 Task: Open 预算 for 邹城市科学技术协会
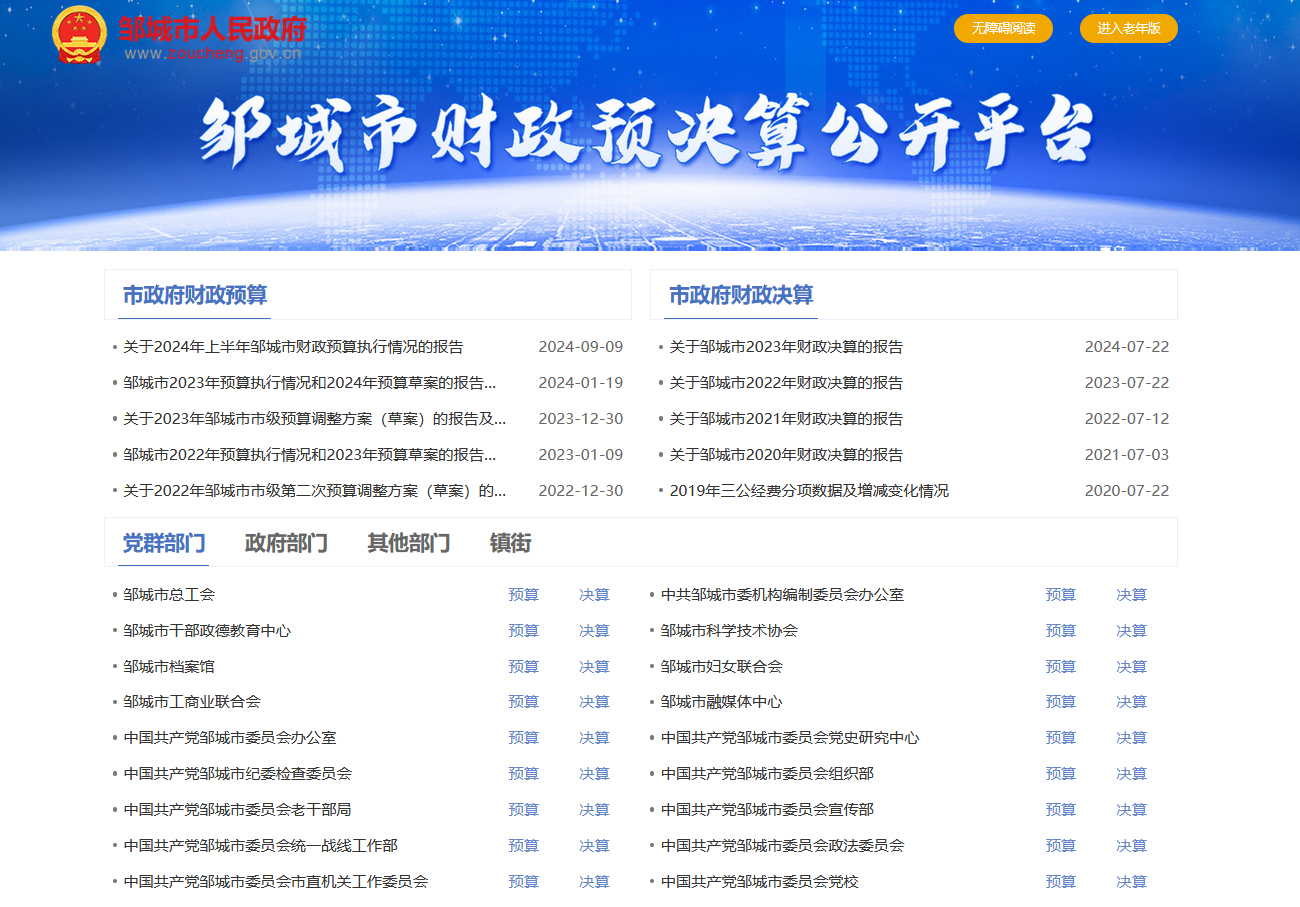1061,631
